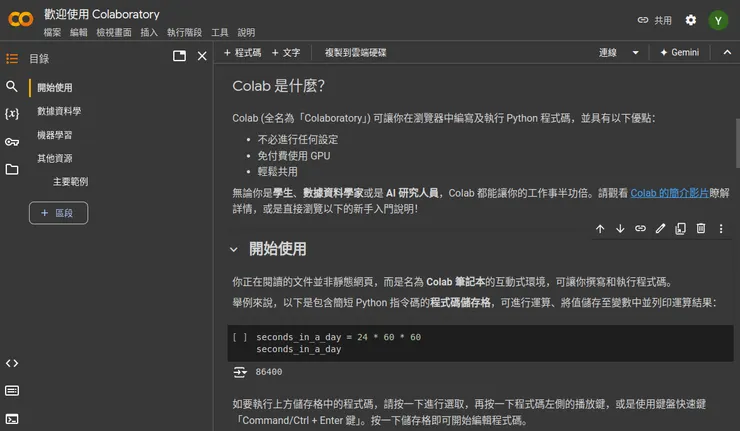Open the 編輯 menu
This screenshot has width=740, height=431.
coord(78,33)
